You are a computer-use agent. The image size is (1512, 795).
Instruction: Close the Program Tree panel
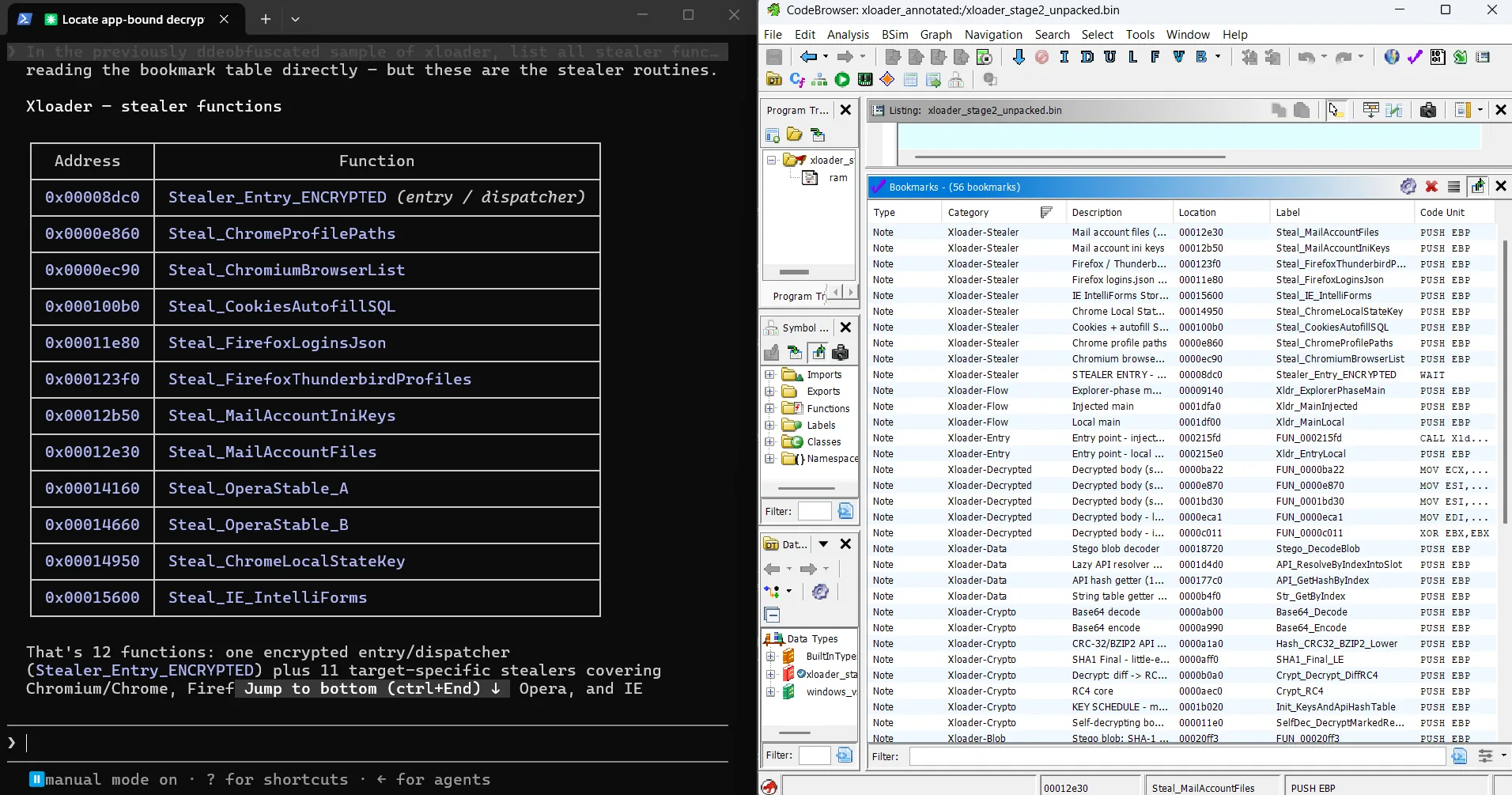pos(845,110)
